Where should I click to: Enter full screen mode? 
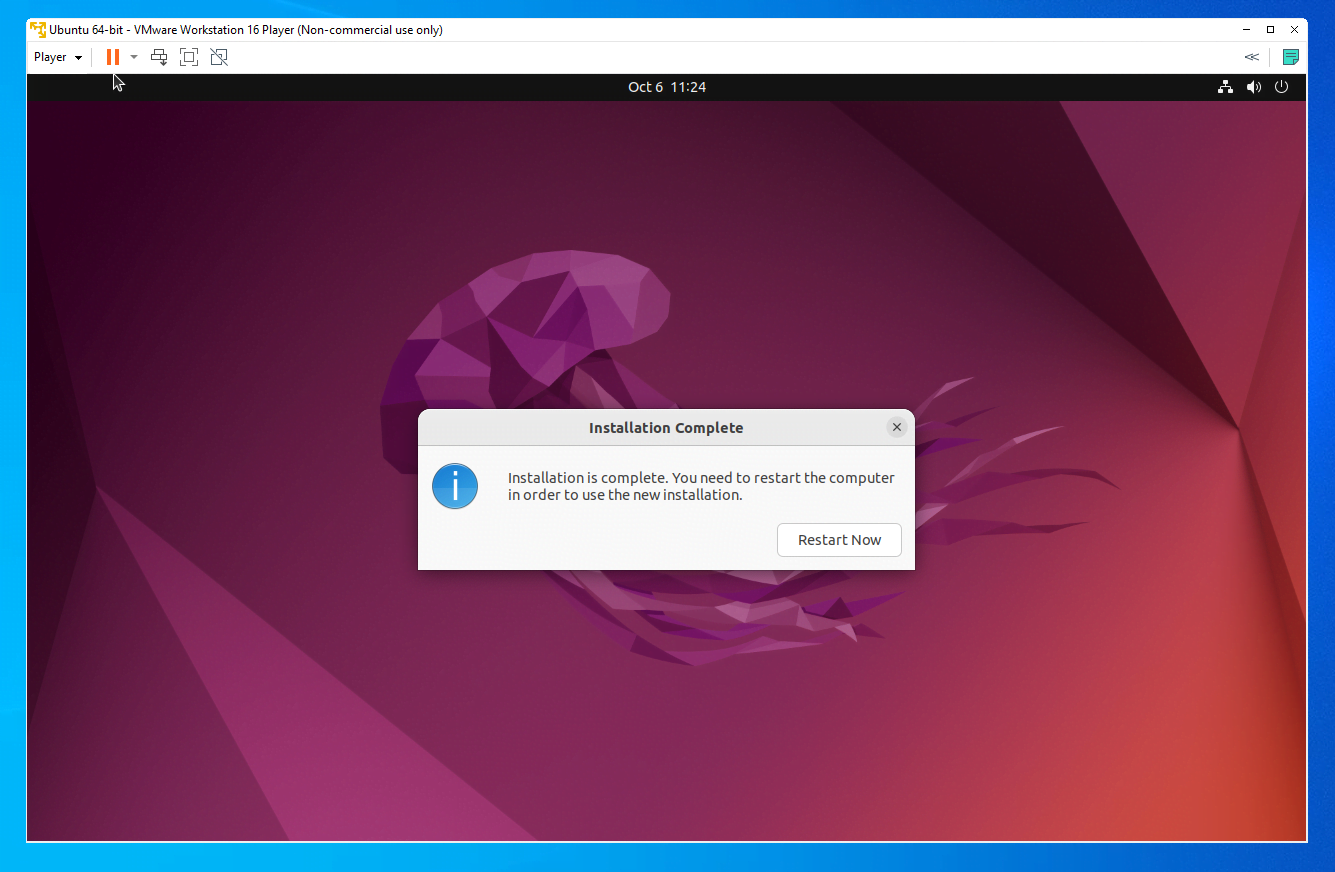coord(189,57)
